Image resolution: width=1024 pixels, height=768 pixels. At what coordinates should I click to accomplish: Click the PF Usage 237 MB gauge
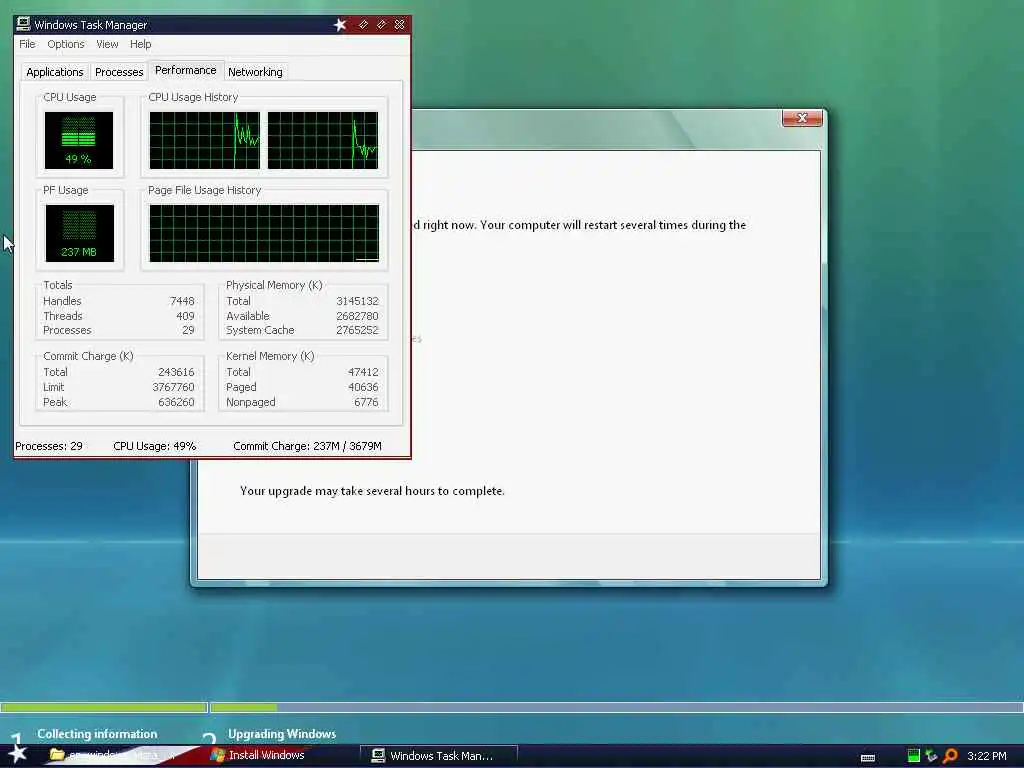79,233
